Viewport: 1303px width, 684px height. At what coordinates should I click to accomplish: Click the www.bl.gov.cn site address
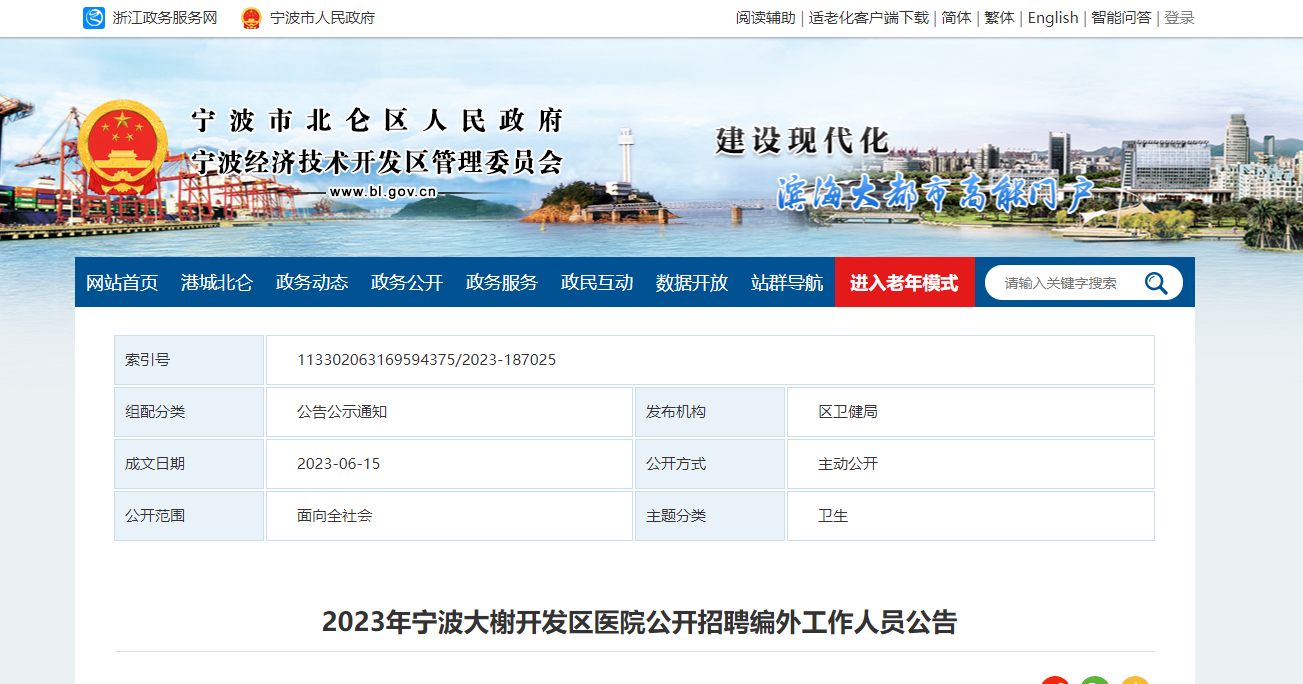383,192
